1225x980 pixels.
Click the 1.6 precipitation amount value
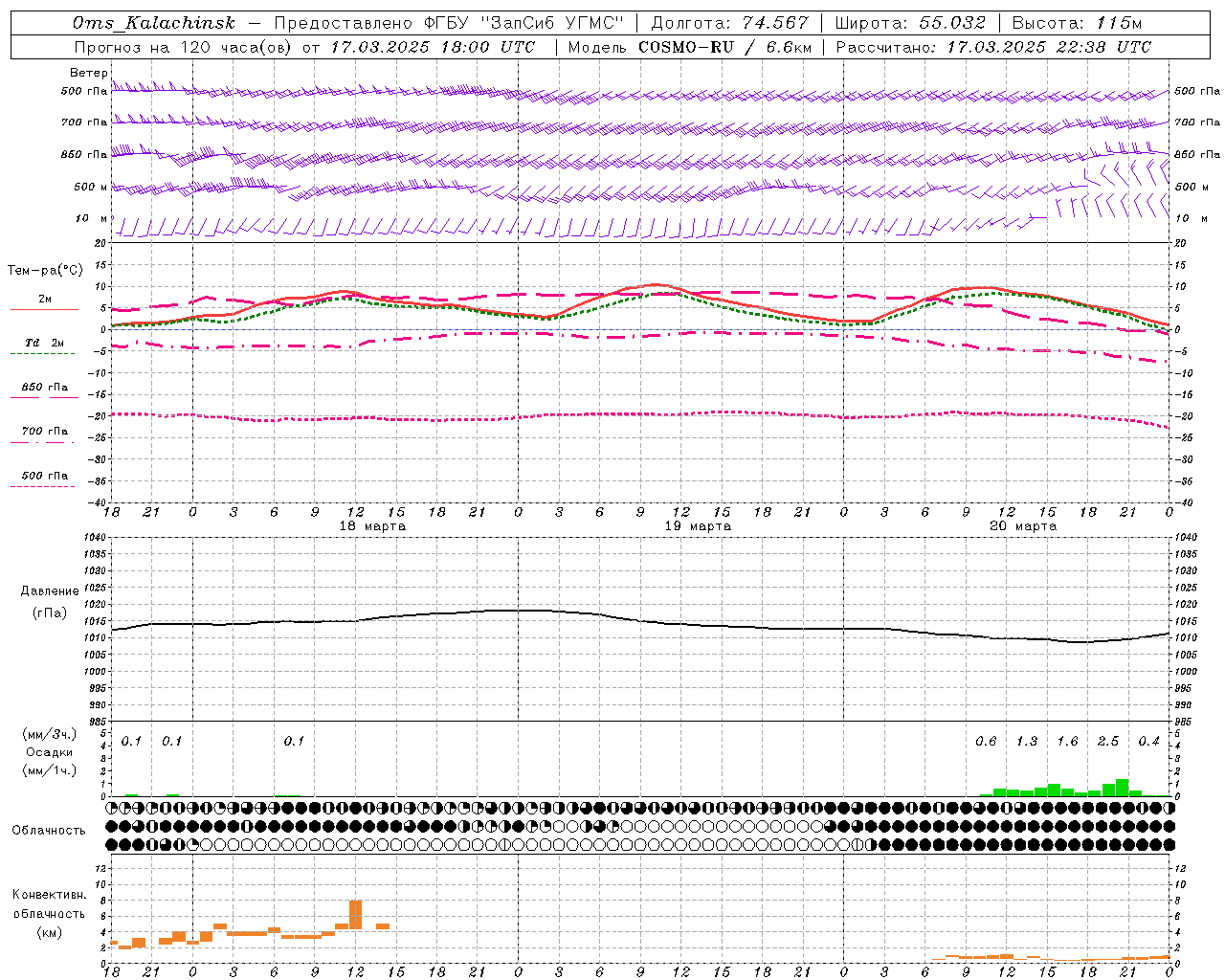tap(1067, 742)
